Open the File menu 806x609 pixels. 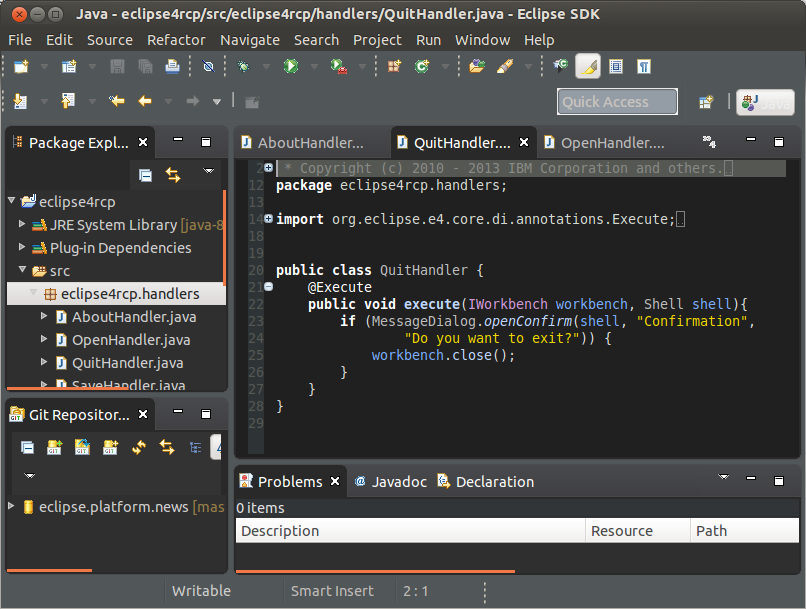click(x=20, y=40)
